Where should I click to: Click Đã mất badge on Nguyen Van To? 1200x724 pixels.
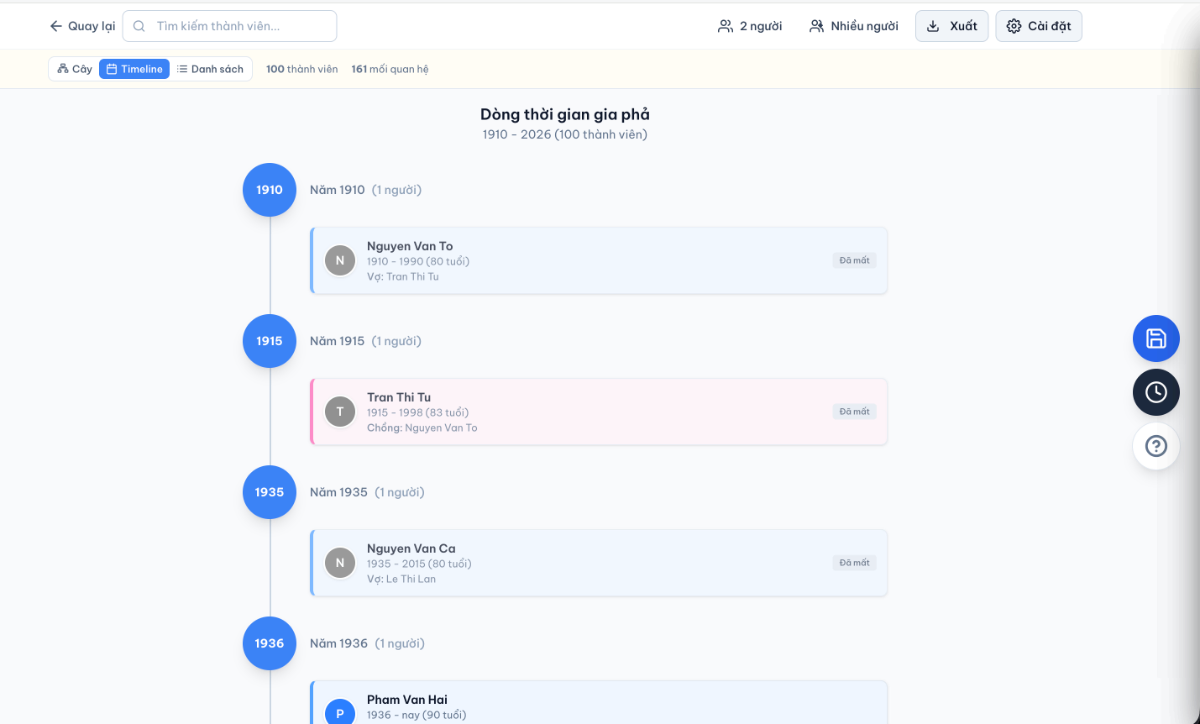[x=855, y=260]
